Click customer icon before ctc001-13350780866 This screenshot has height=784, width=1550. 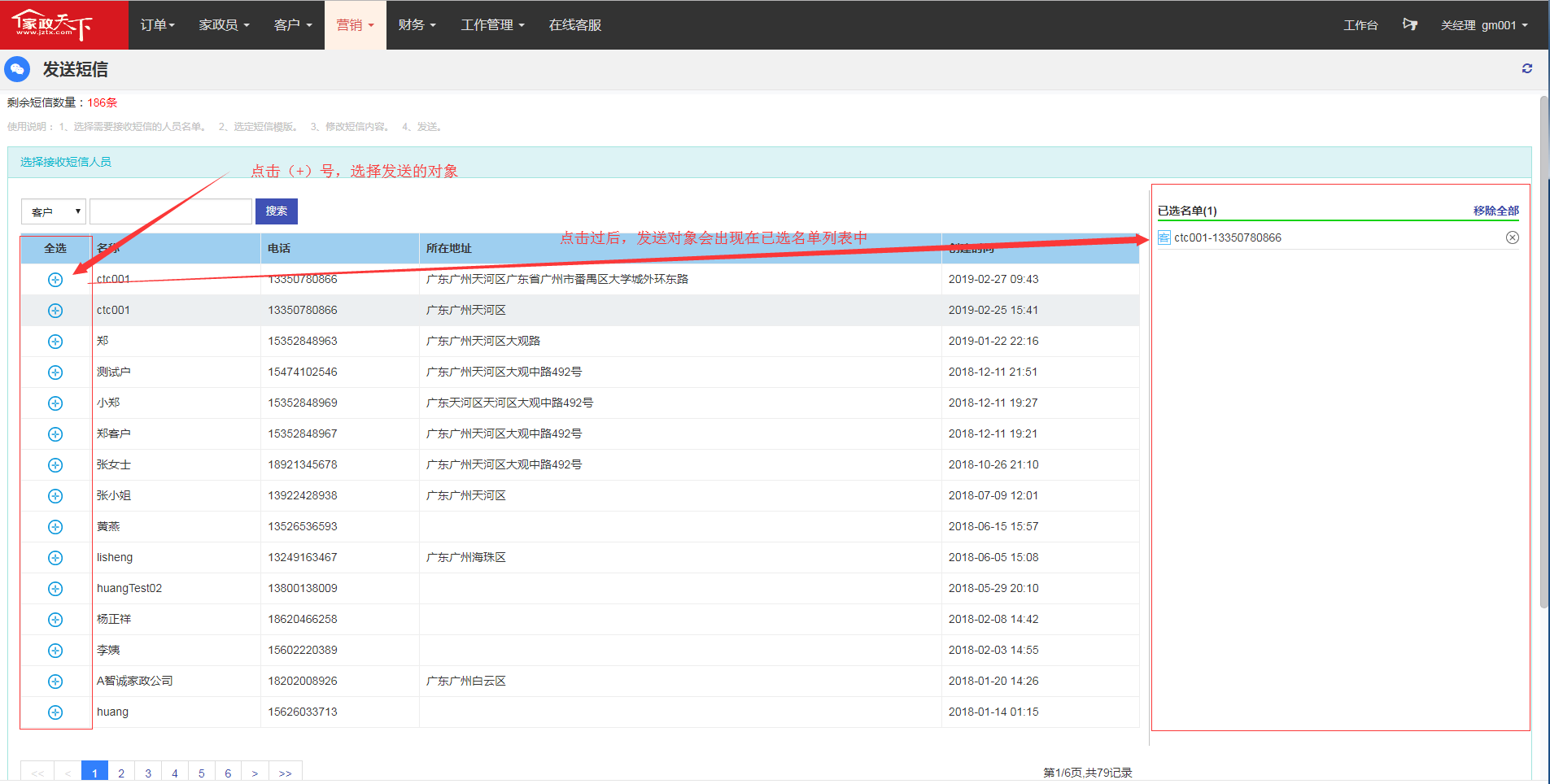tap(1164, 237)
